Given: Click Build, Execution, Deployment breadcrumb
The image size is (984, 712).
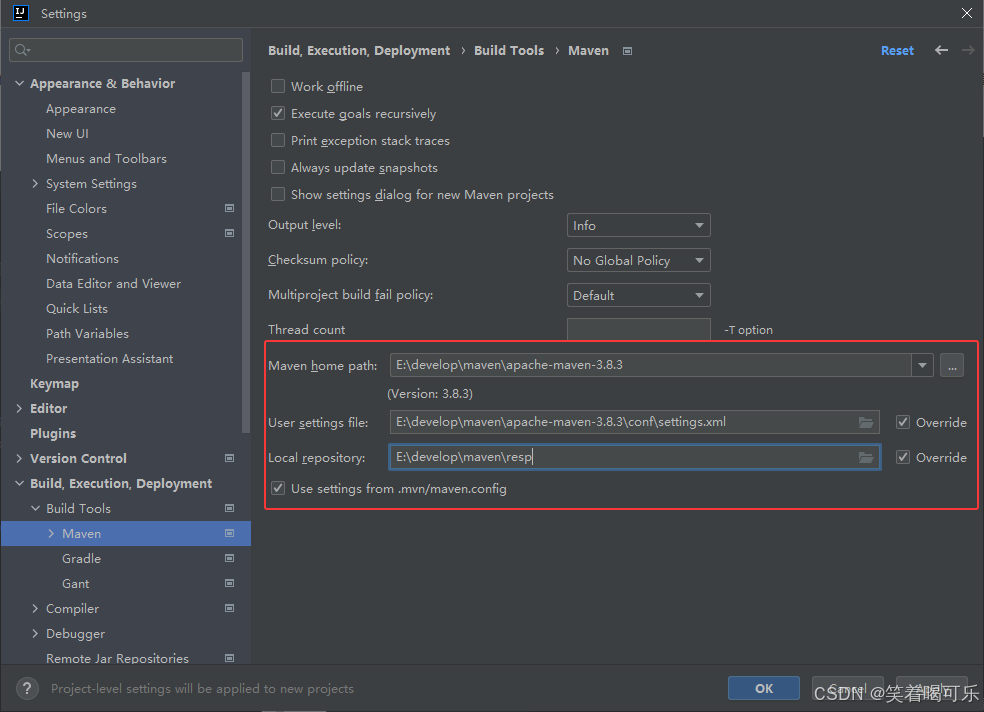Looking at the screenshot, I should tap(359, 51).
